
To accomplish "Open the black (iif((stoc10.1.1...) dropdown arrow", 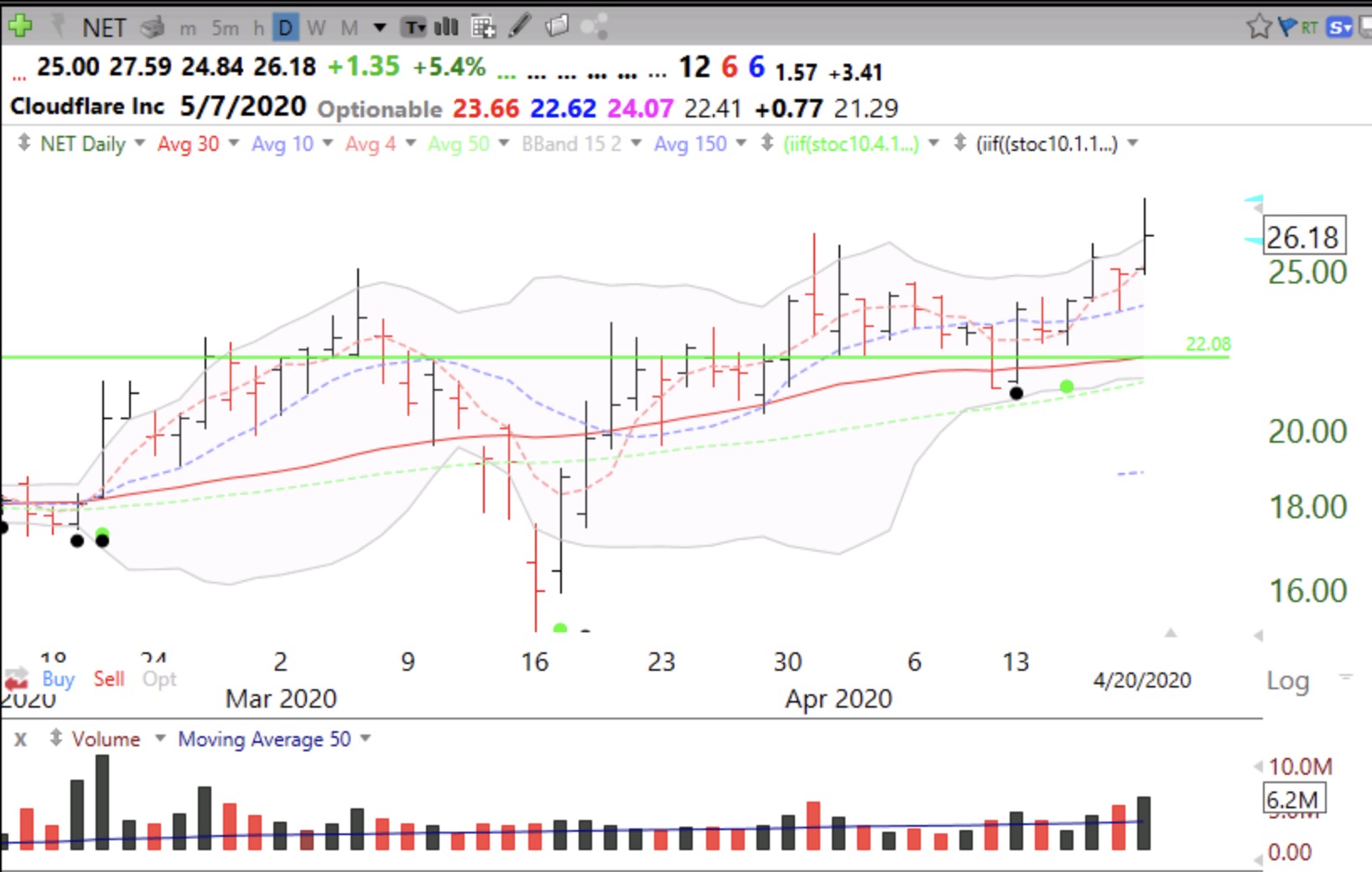I will pyautogui.click(x=1133, y=143).
